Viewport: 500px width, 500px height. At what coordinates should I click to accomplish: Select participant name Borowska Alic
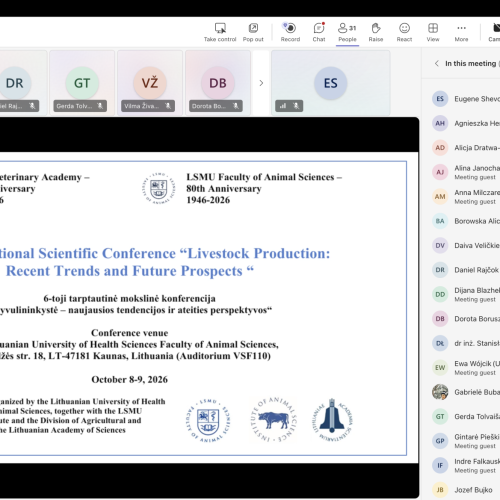pos(477,221)
